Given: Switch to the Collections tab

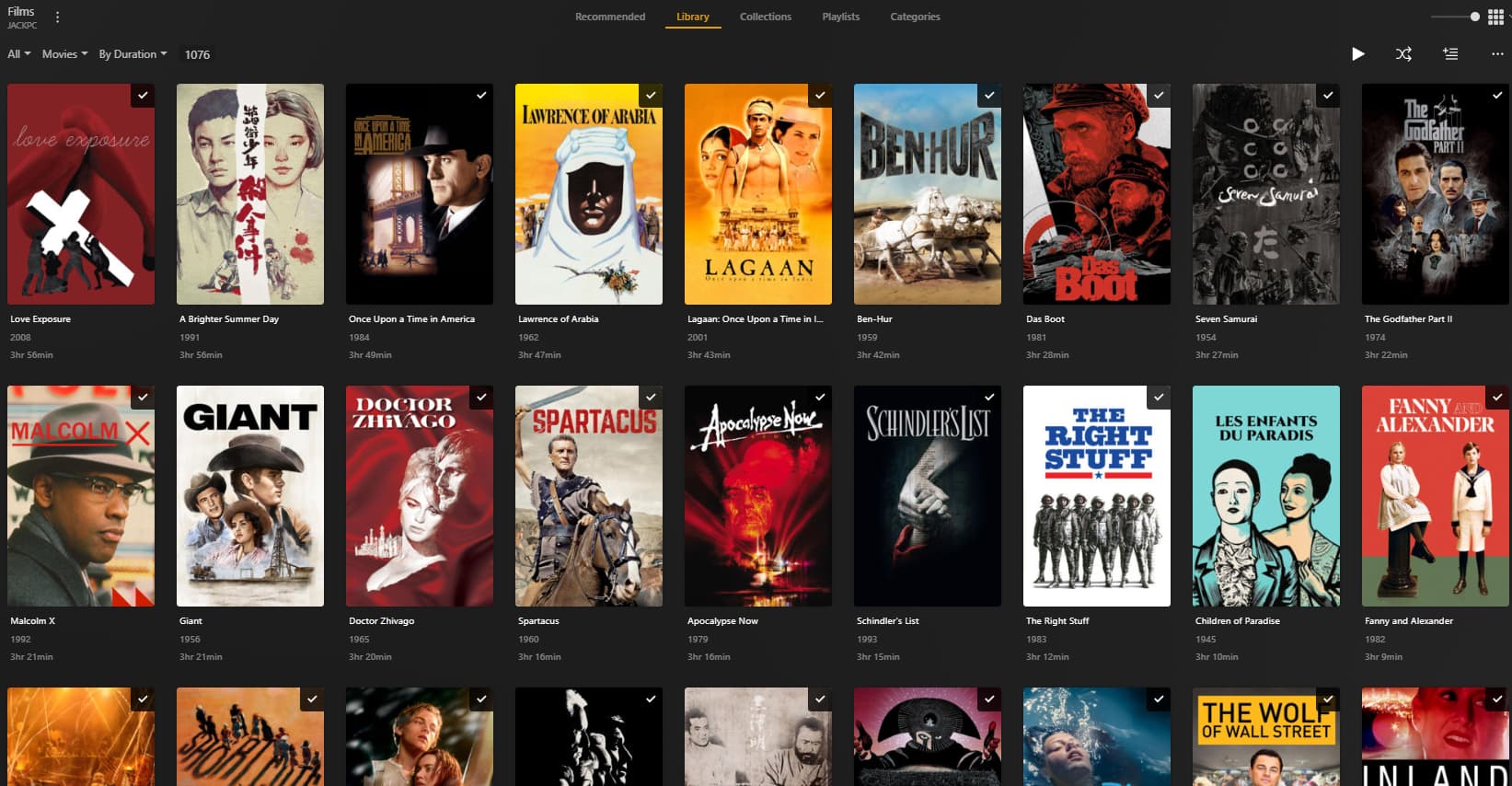Looking at the screenshot, I should point(765,17).
